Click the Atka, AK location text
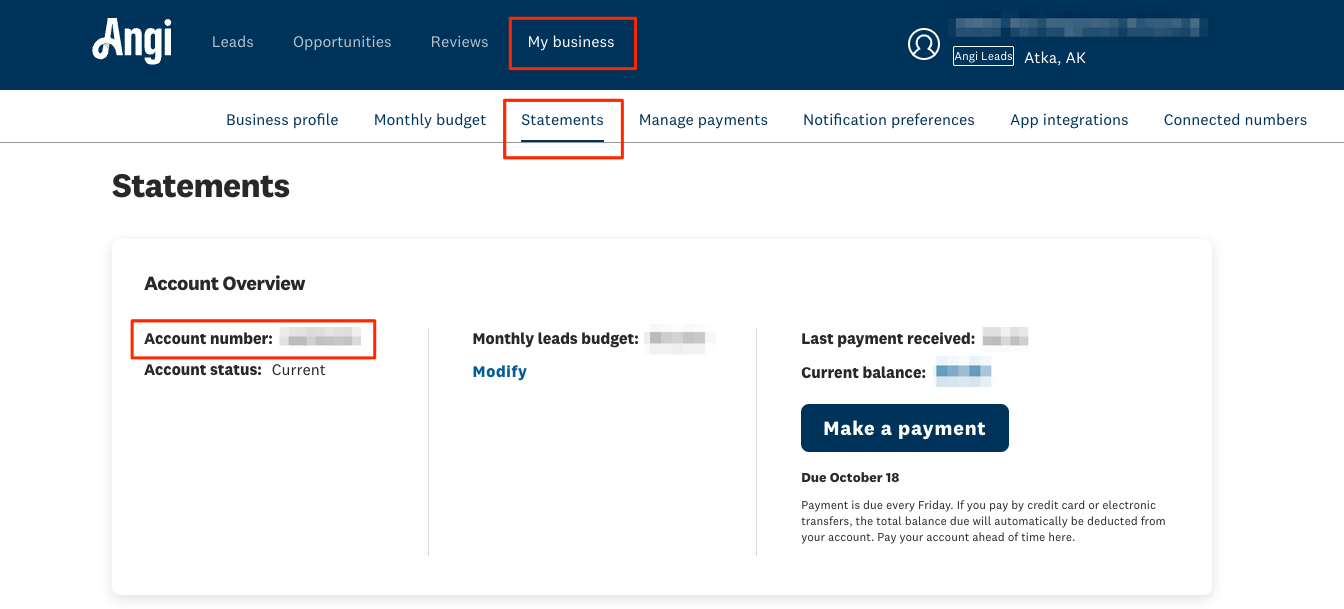 tap(1055, 58)
